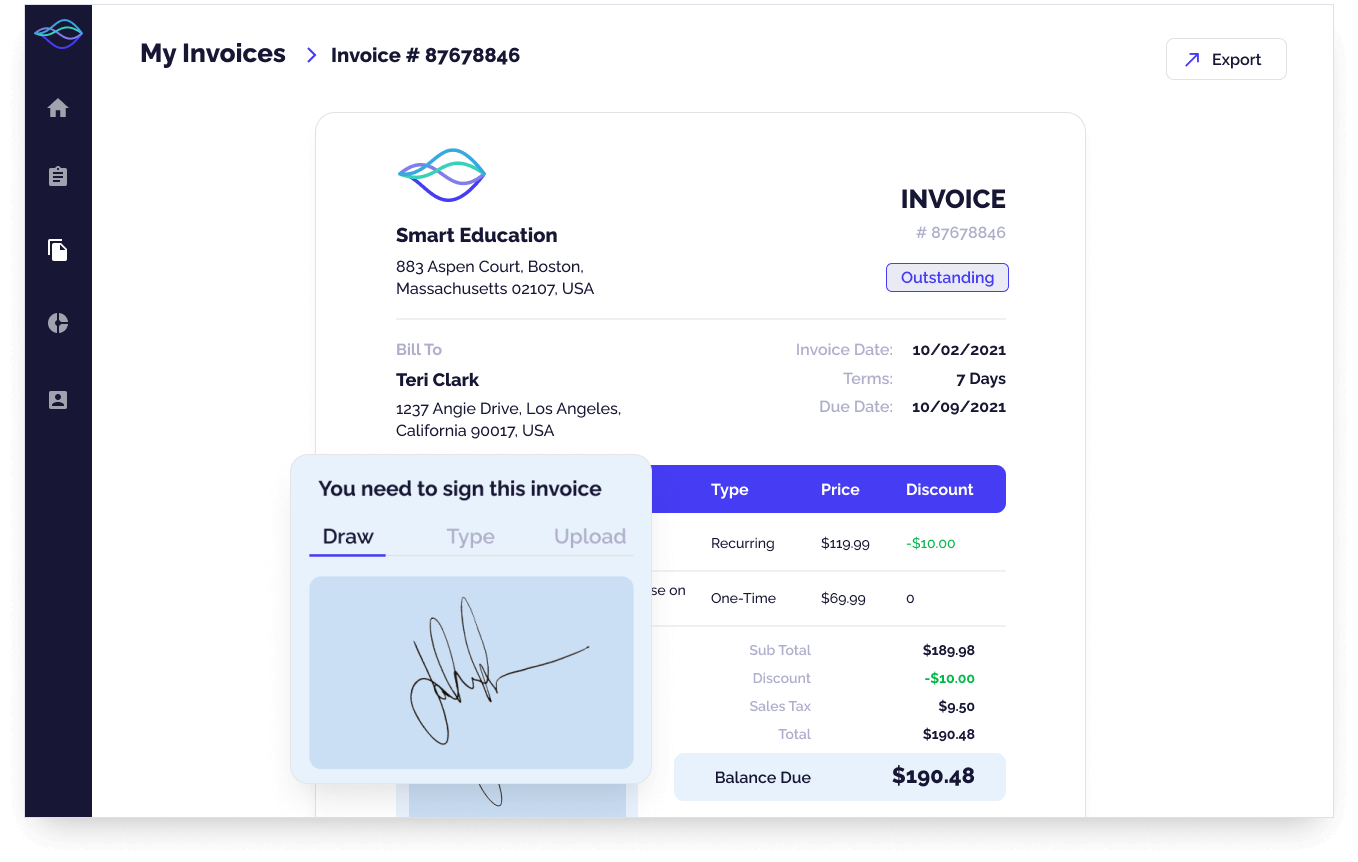Click the Price column header

(x=840, y=490)
